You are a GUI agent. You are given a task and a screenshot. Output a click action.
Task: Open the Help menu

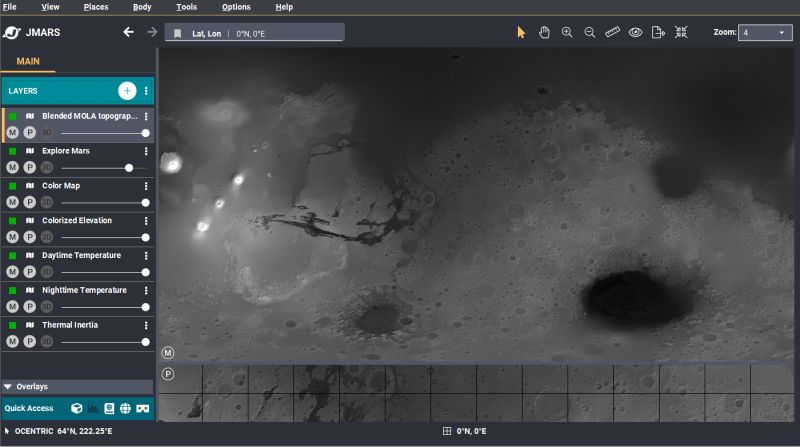coord(284,7)
